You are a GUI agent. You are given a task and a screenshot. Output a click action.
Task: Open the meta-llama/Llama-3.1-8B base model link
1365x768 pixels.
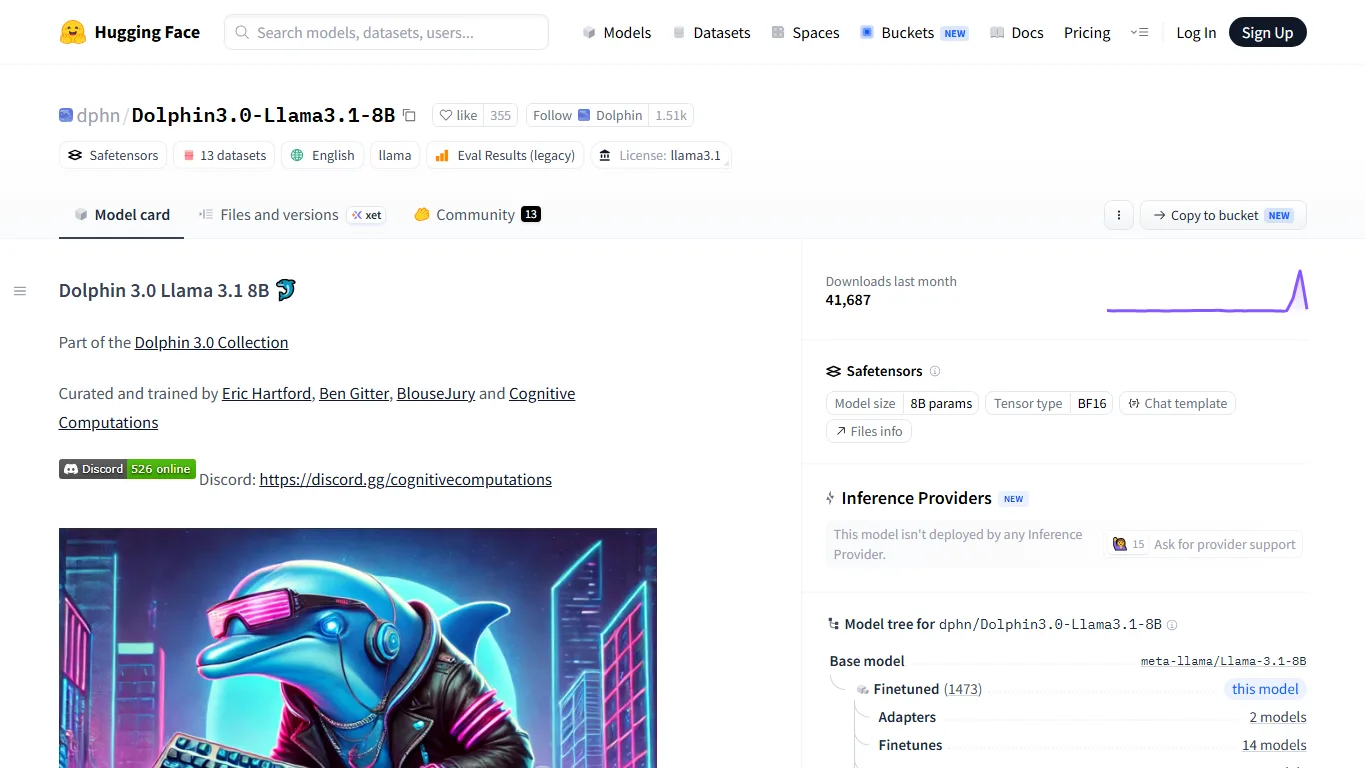pos(1224,662)
